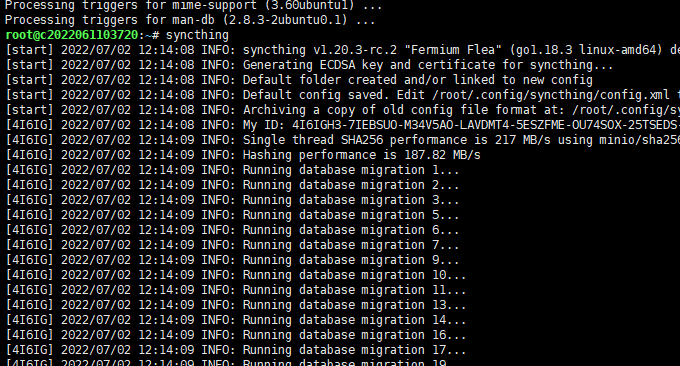Click 'Running database migration 6...' line
The width and height of the screenshot is (680, 366).
pyautogui.click(x=232, y=230)
